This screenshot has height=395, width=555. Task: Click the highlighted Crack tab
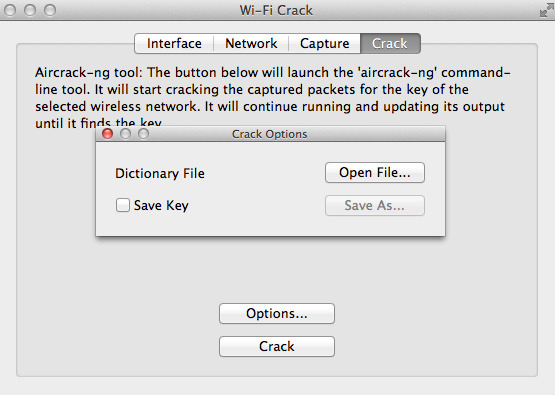(390, 44)
